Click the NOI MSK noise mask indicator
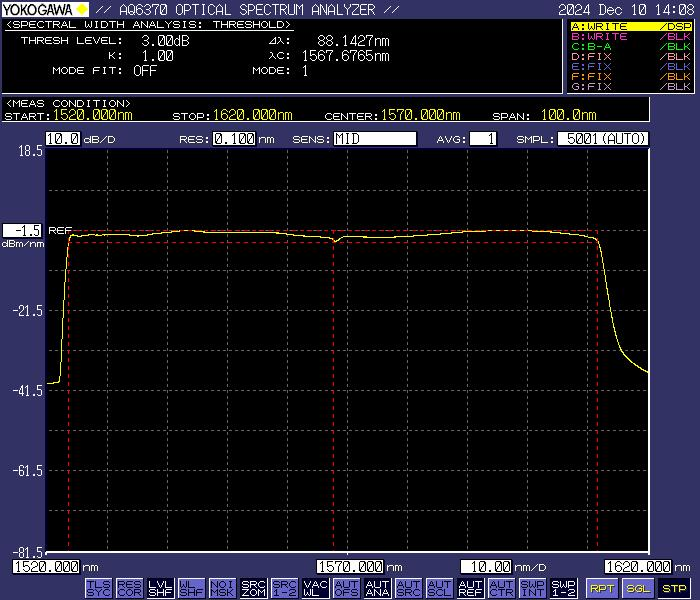This screenshot has height=600, width=700. tap(222, 588)
